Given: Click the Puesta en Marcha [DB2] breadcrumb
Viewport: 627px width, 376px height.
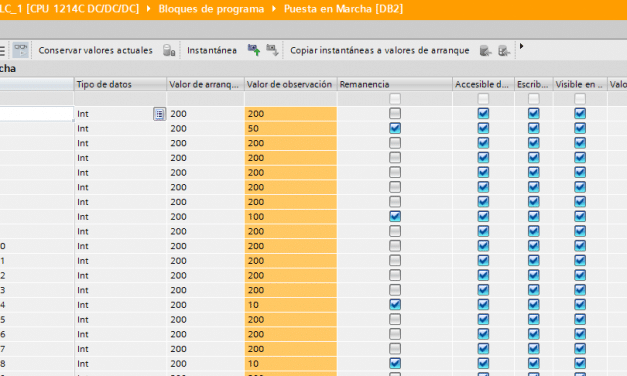Looking at the screenshot, I should pyautogui.click(x=343, y=8).
